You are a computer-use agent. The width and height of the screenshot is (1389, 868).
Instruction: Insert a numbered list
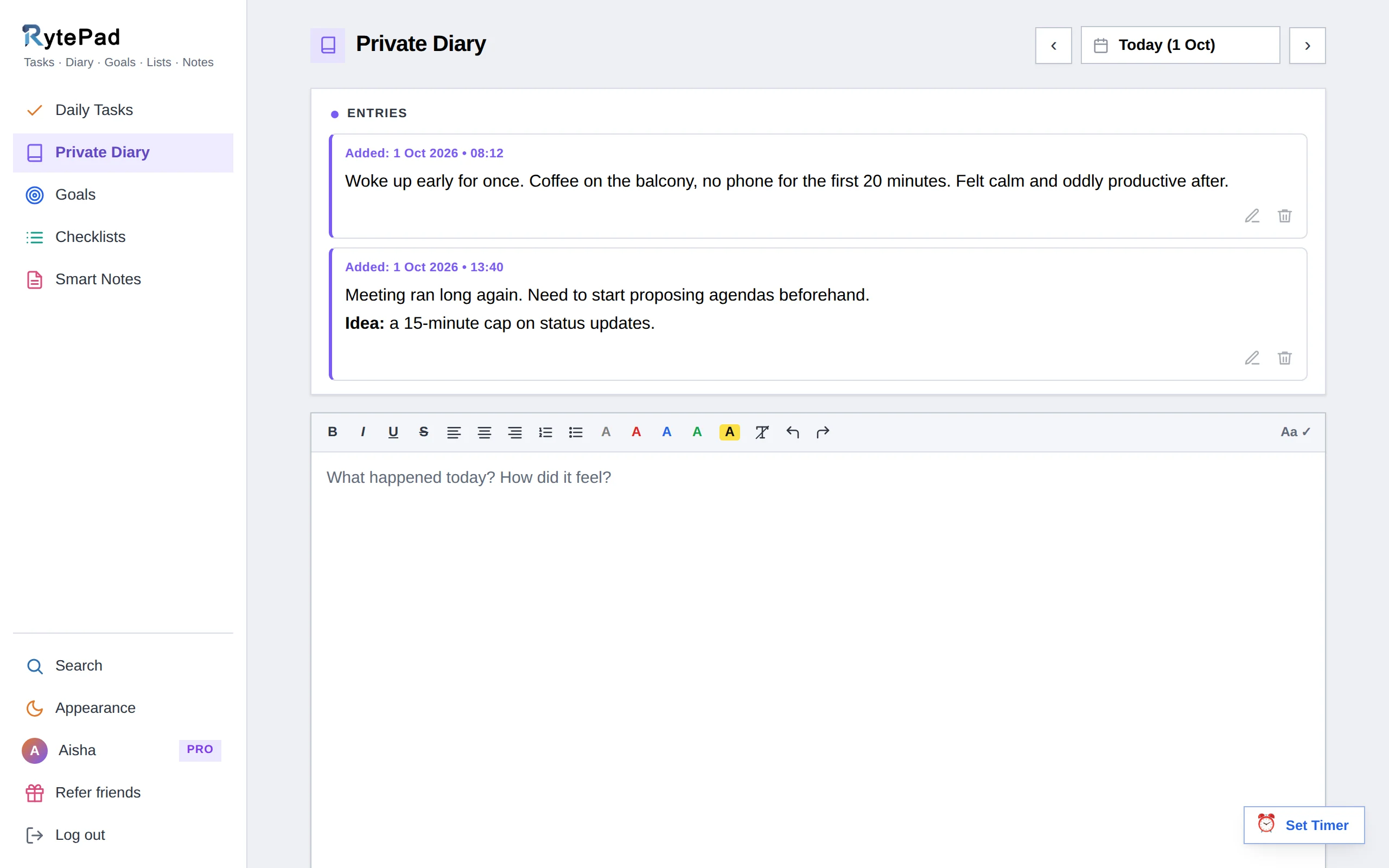545,432
